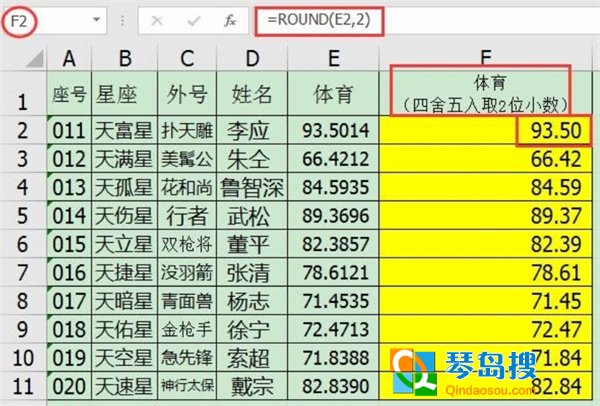The image size is (600, 406).
Task: Select column F header
Action: coord(486,59)
